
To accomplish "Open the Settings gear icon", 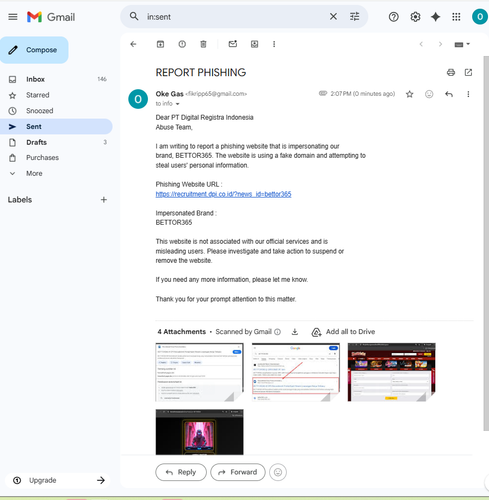I will [x=415, y=17].
